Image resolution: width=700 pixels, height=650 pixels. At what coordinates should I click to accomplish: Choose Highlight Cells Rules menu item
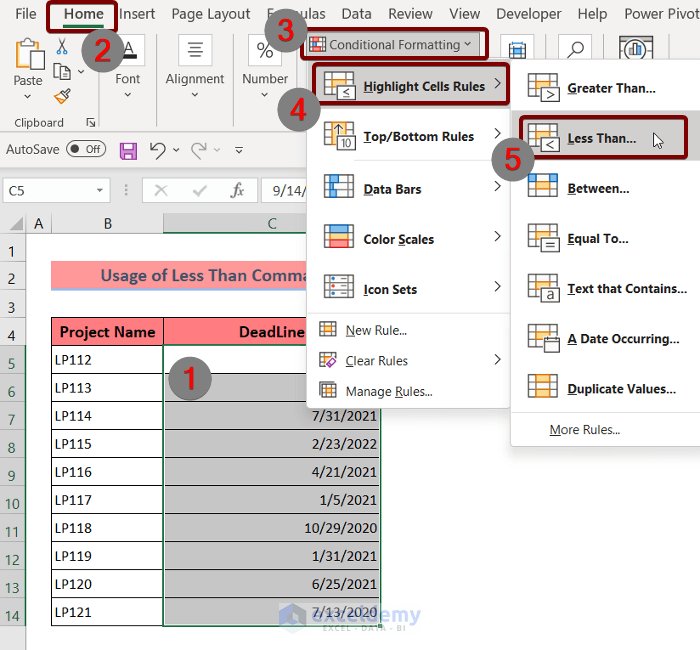point(410,85)
